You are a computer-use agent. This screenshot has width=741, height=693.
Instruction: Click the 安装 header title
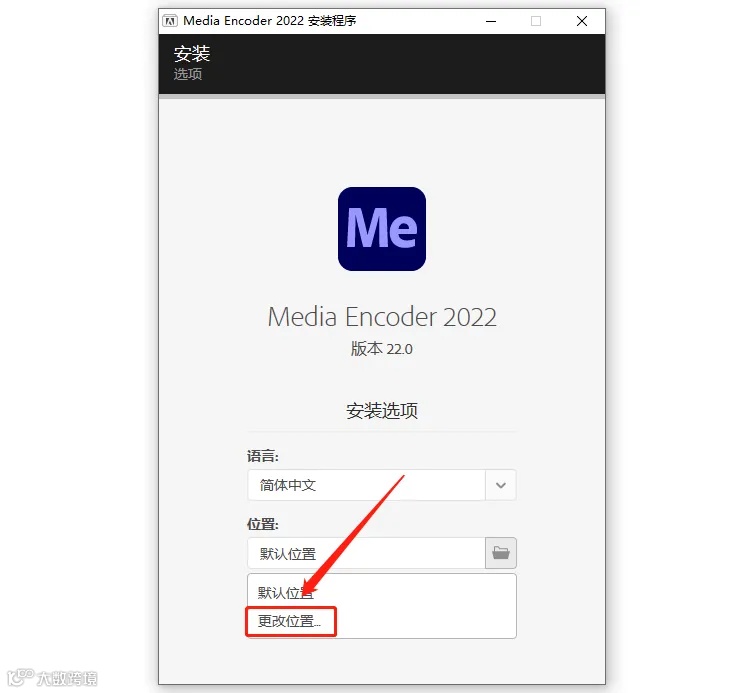191,54
